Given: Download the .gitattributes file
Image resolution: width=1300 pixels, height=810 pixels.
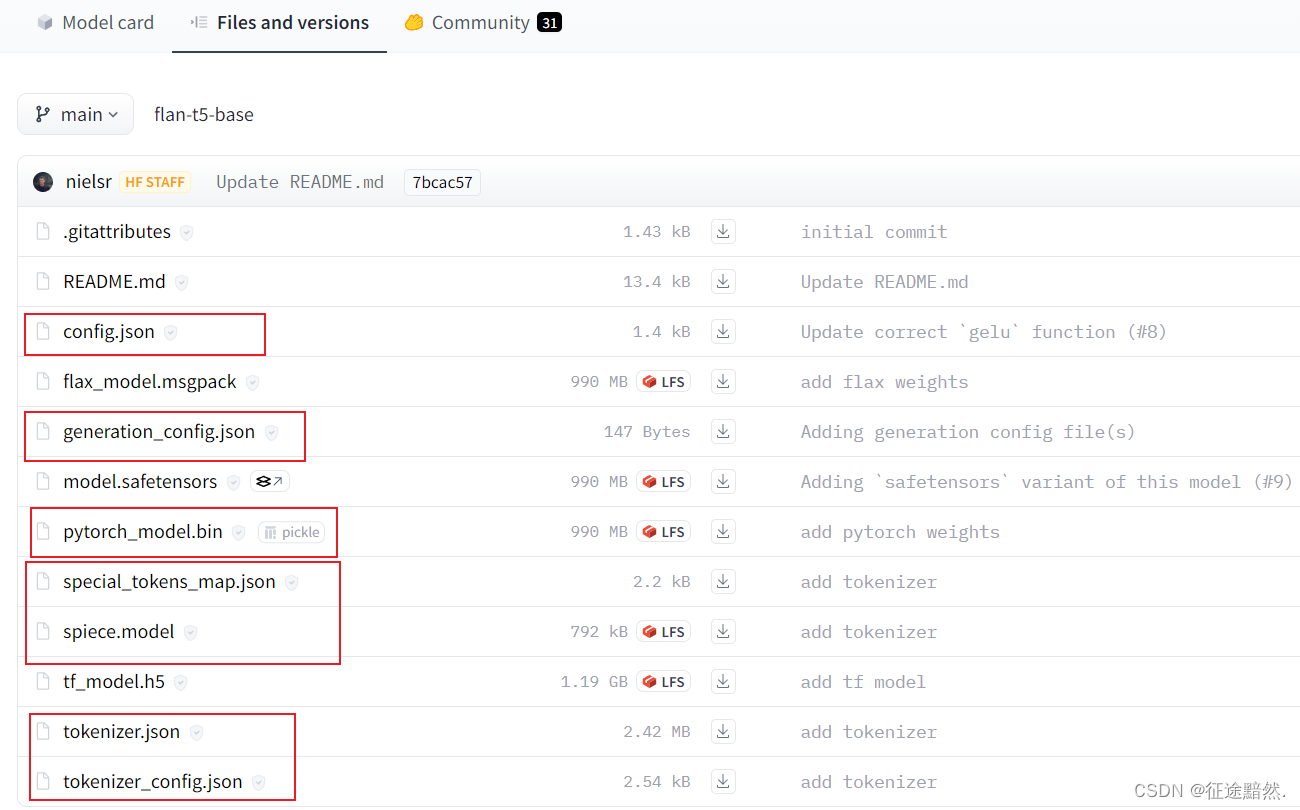Looking at the screenshot, I should [723, 232].
